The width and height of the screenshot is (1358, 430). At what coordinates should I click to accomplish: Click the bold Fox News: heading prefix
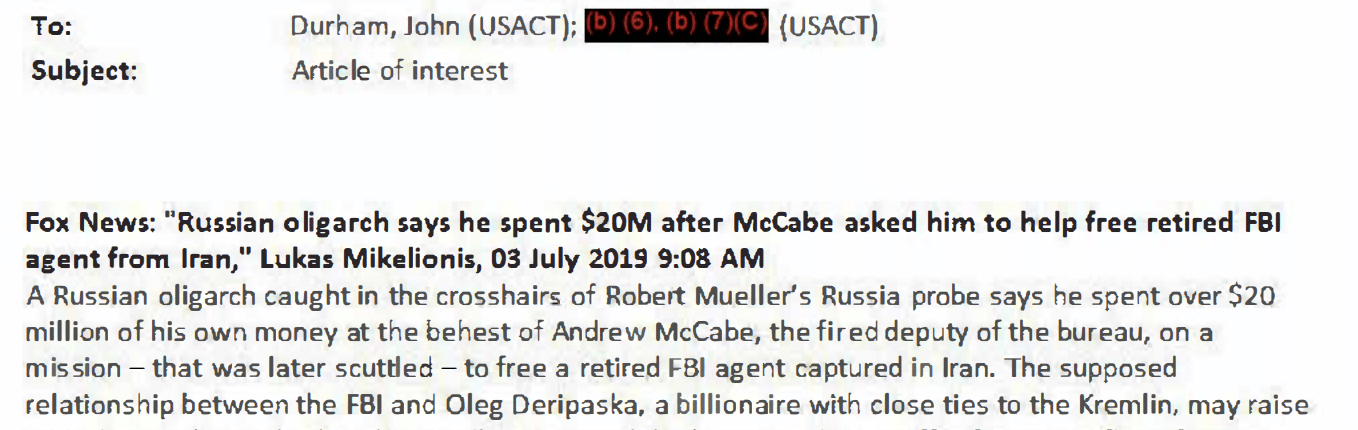point(89,223)
